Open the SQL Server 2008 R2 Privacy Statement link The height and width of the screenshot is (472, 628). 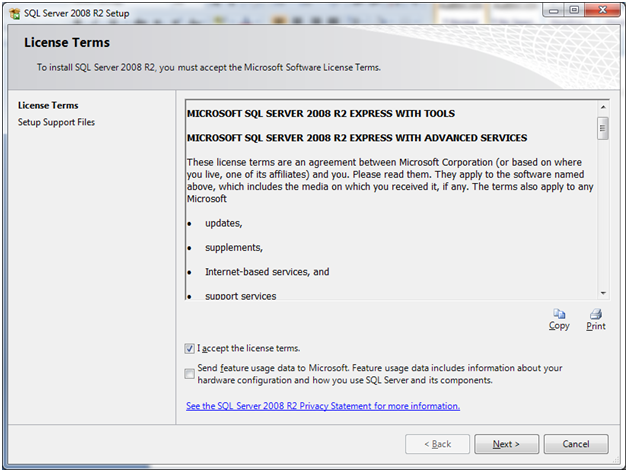tap(323, 406)
